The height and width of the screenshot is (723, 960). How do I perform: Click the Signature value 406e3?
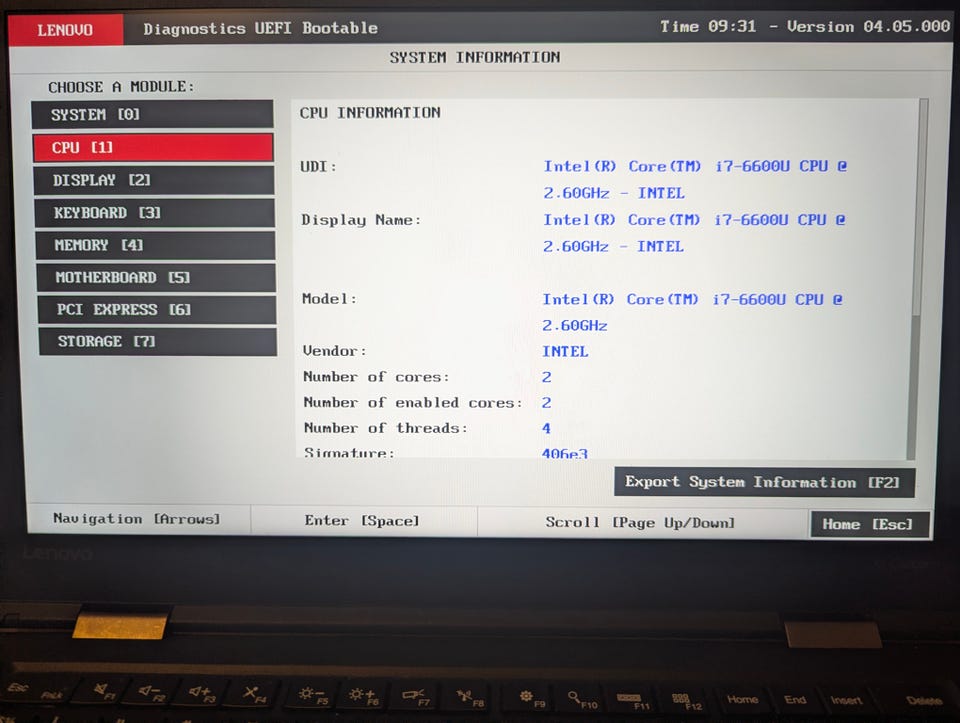coord(564,454)
